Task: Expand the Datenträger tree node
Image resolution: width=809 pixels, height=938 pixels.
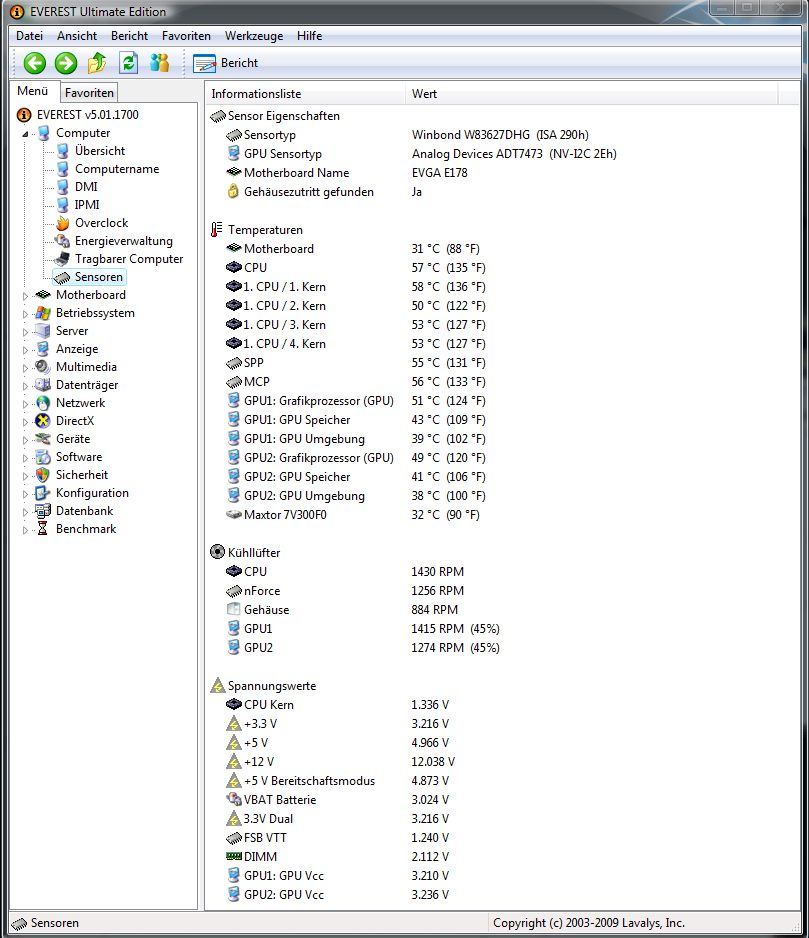Action: (25, 386)
